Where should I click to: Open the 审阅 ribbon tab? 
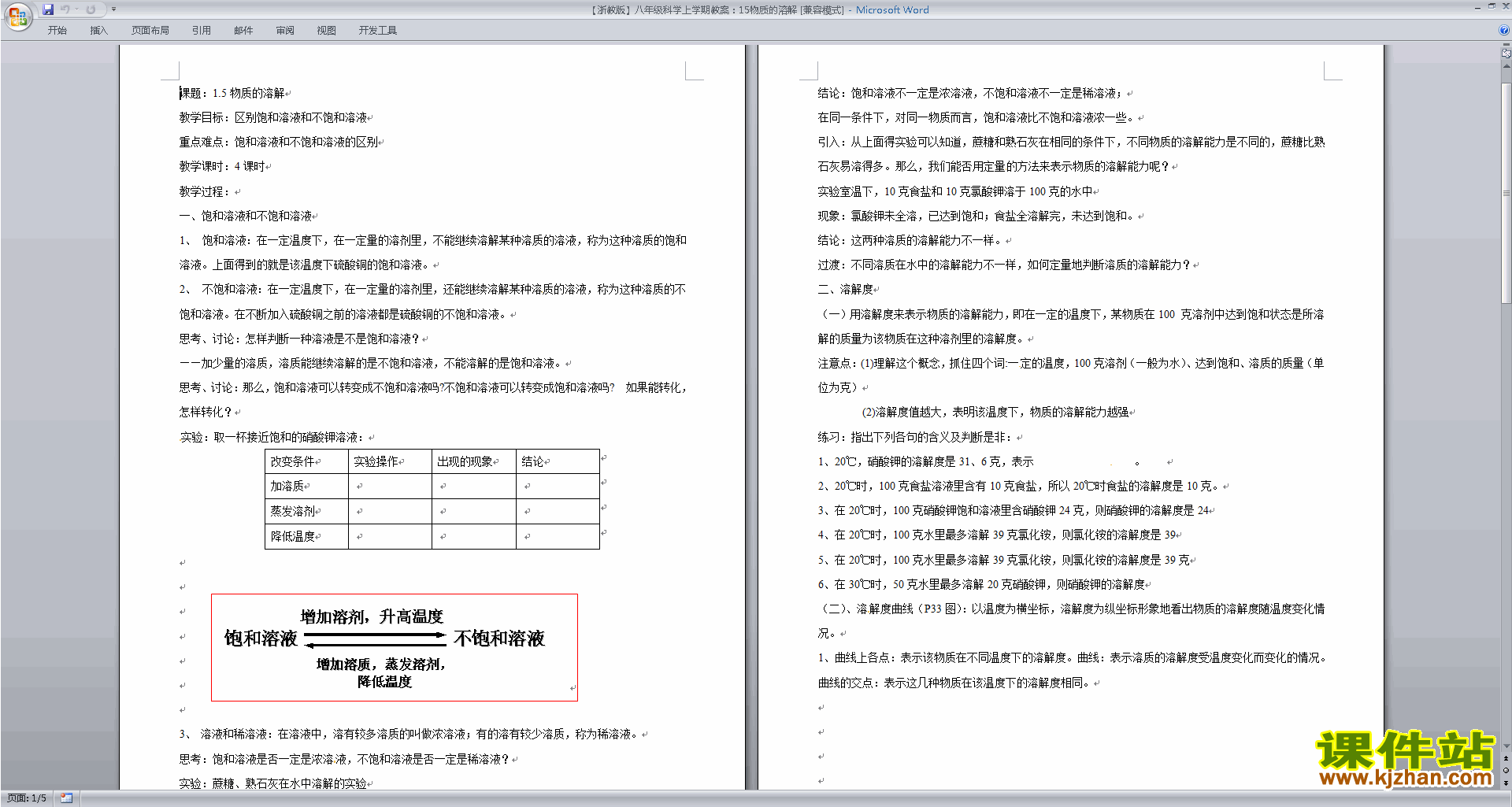click(x=285, y=31)
